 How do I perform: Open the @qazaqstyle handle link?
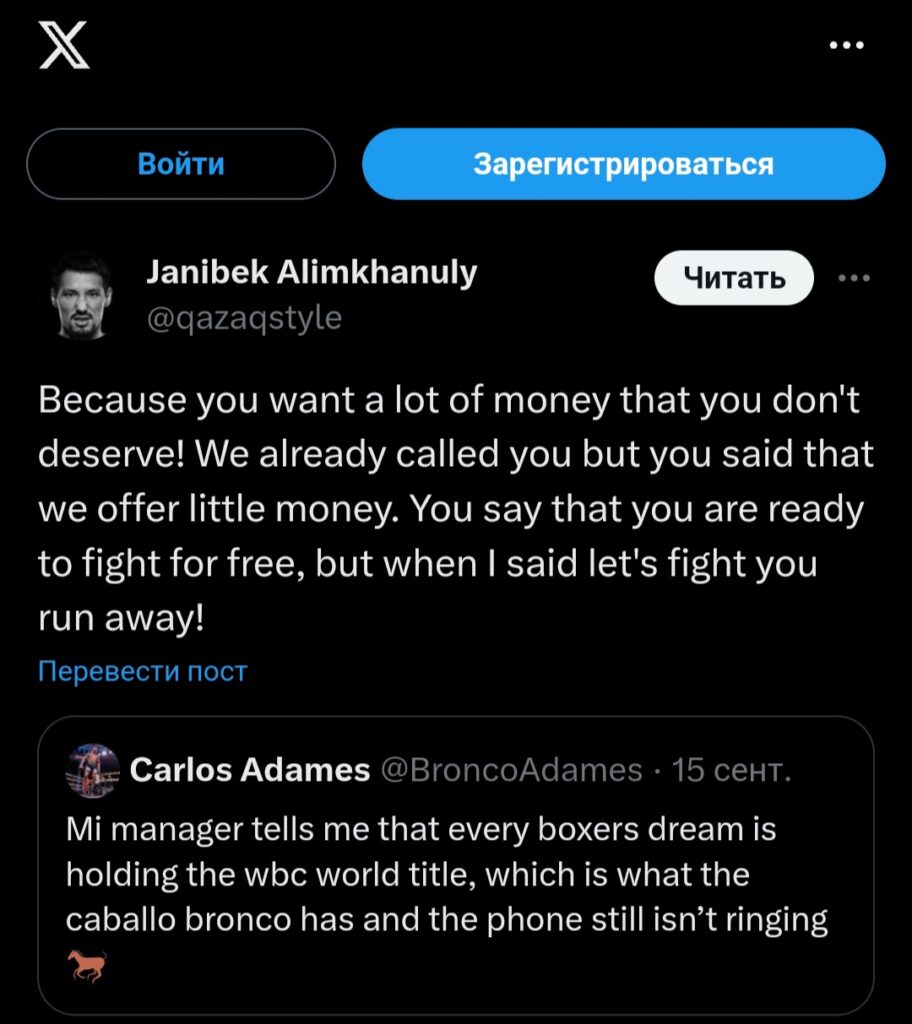[244, 318]
